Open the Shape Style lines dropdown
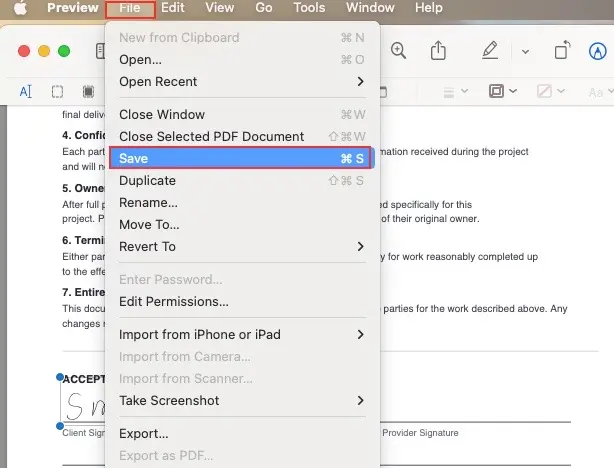The width and height of the screenshot is (614, 468). pyautogui.click(x=455, y=92)
